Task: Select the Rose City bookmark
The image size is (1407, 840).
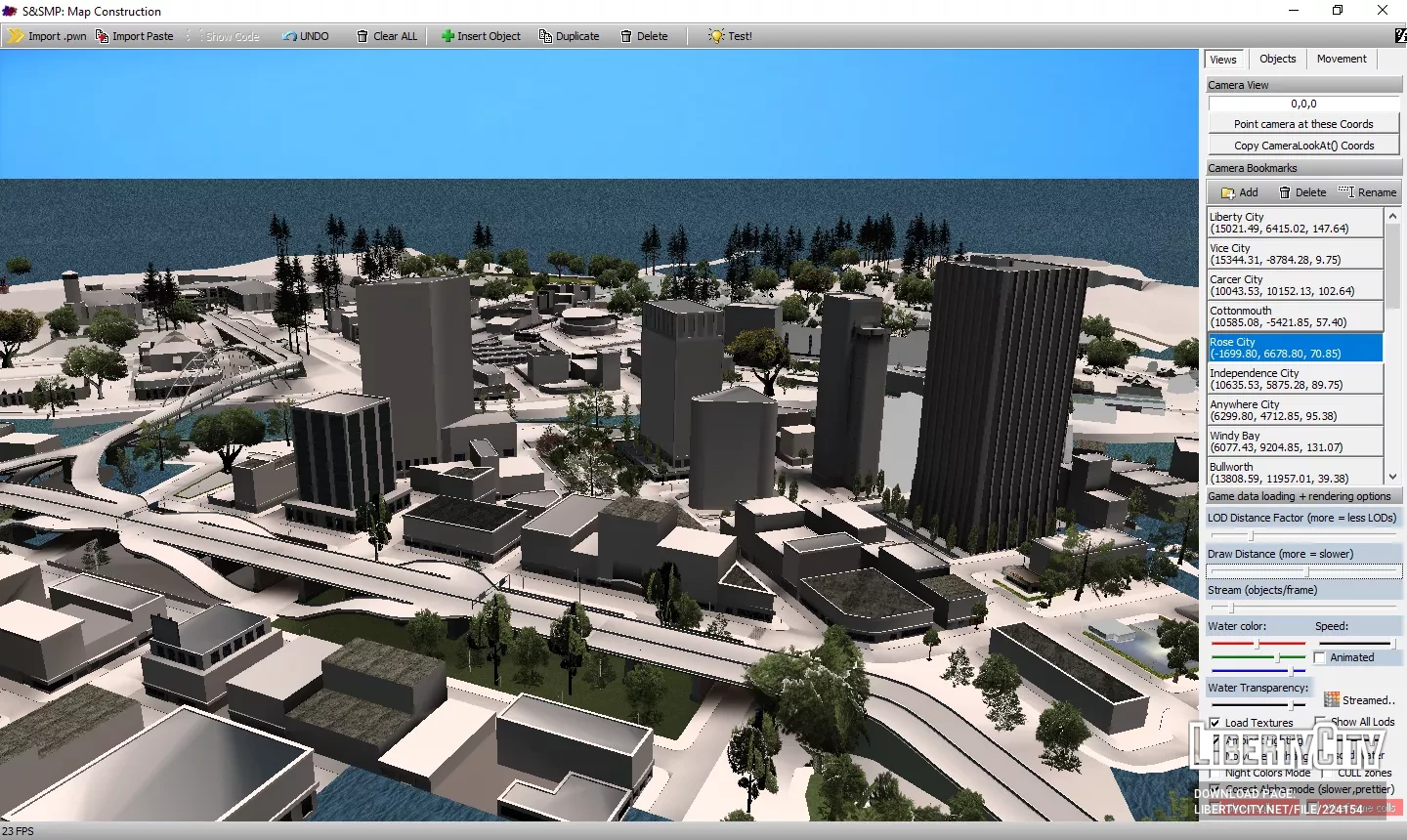Action: click(x=1296, y=348)
